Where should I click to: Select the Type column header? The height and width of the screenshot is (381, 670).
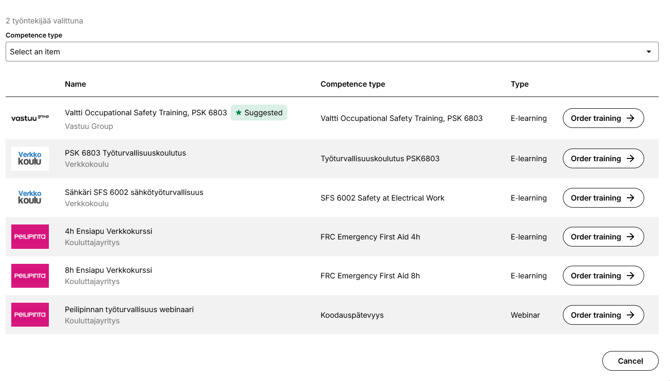pos(520,84)
